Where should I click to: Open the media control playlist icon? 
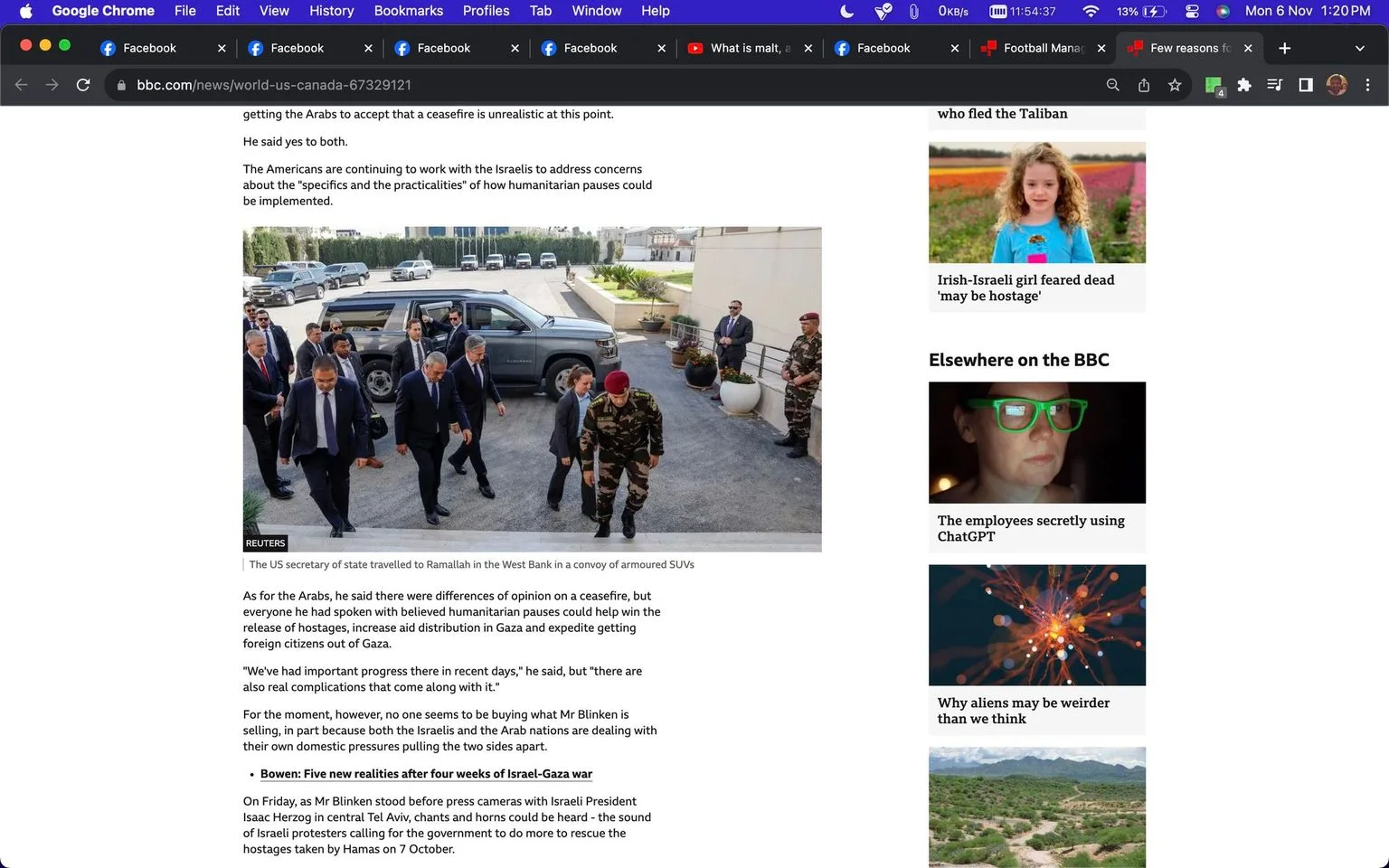point(1275,85)
